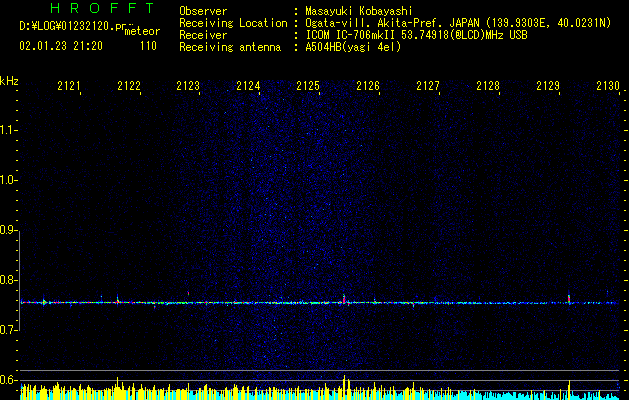Click the kHz axis unit label
The width and height of the screenshot is (629, 400).
9,81
